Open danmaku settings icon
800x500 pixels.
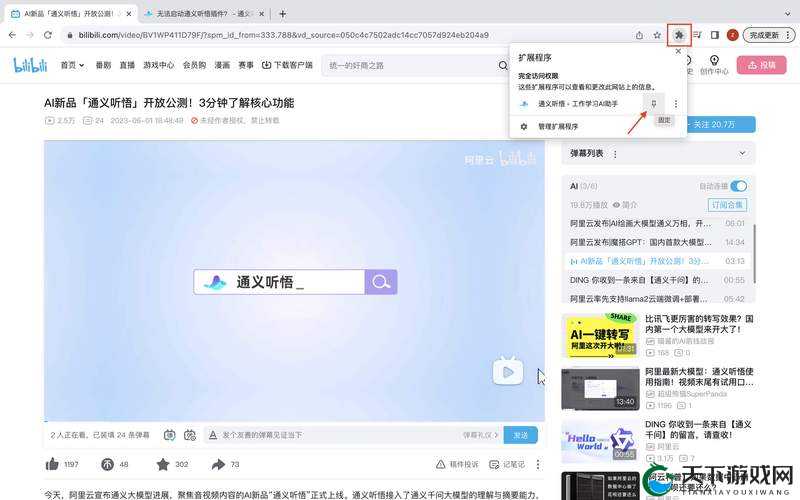[x=190, y=435]
